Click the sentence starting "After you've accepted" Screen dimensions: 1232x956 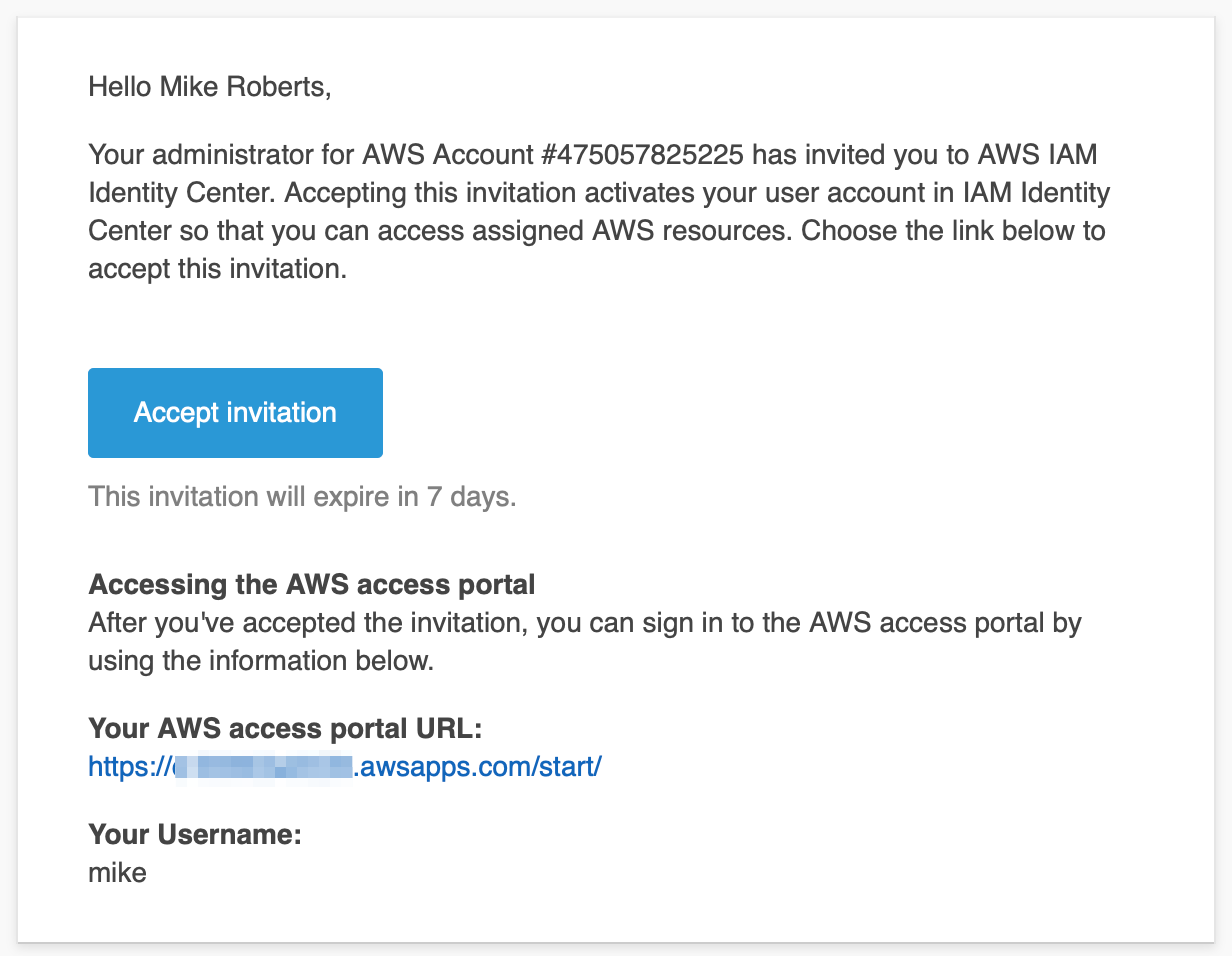point(585,624)
